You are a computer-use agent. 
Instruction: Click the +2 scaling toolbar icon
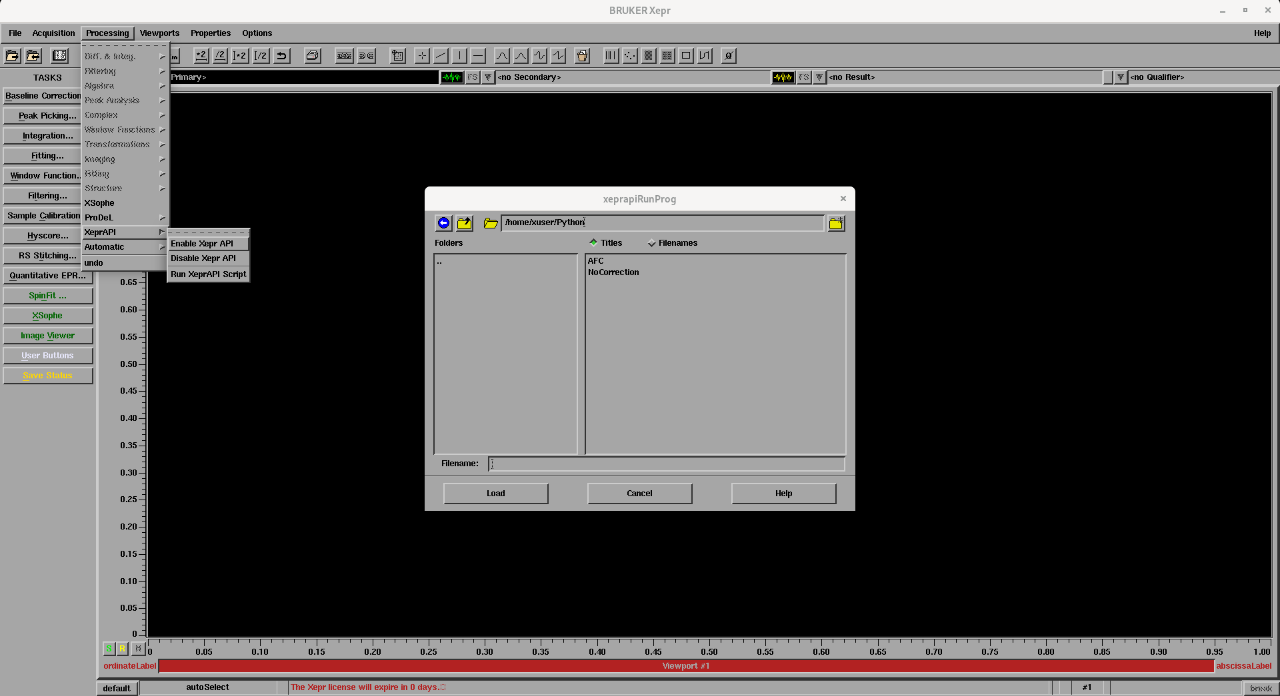199,55
